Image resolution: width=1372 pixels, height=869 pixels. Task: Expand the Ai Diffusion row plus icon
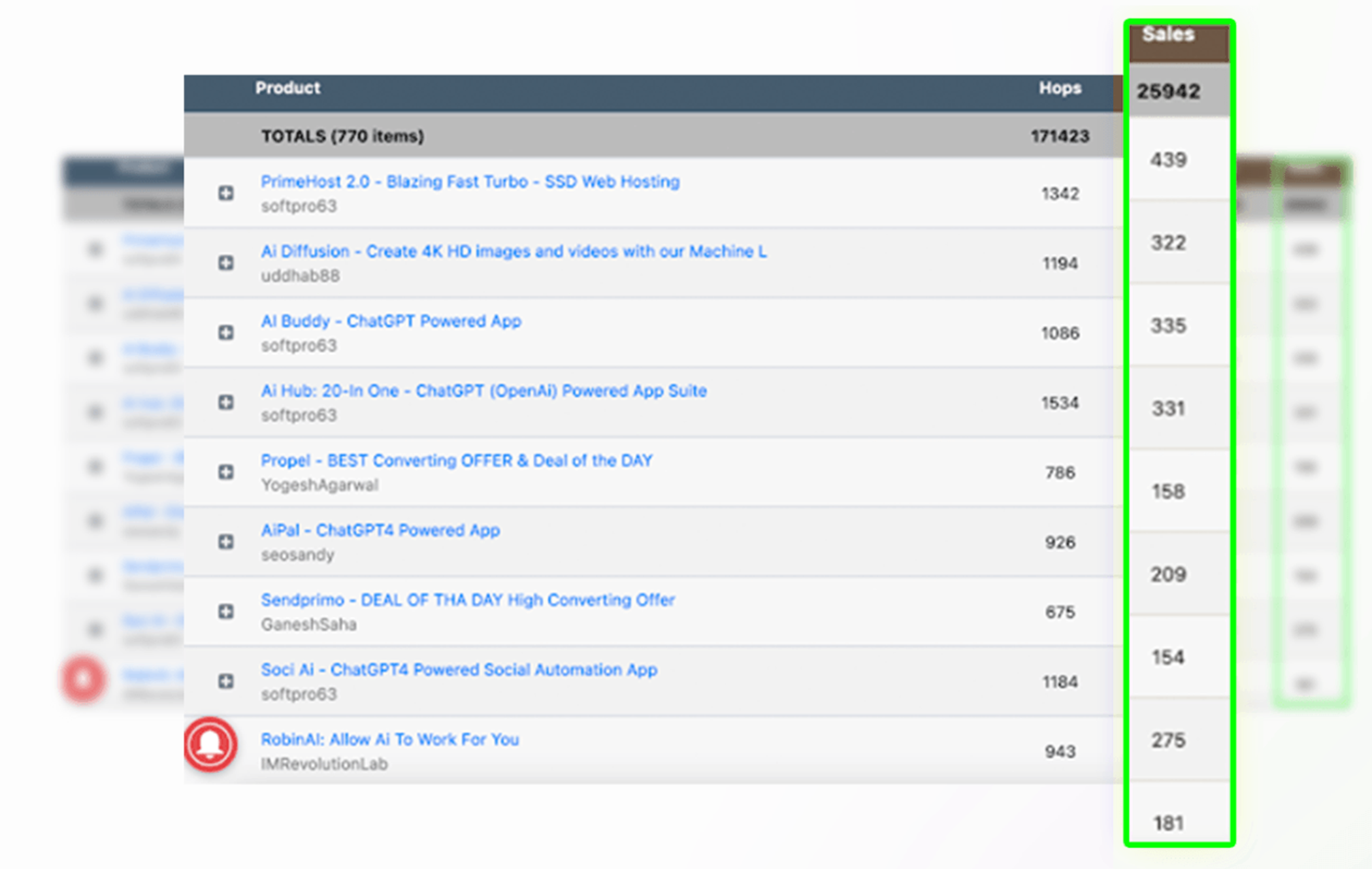pos(225,263)
